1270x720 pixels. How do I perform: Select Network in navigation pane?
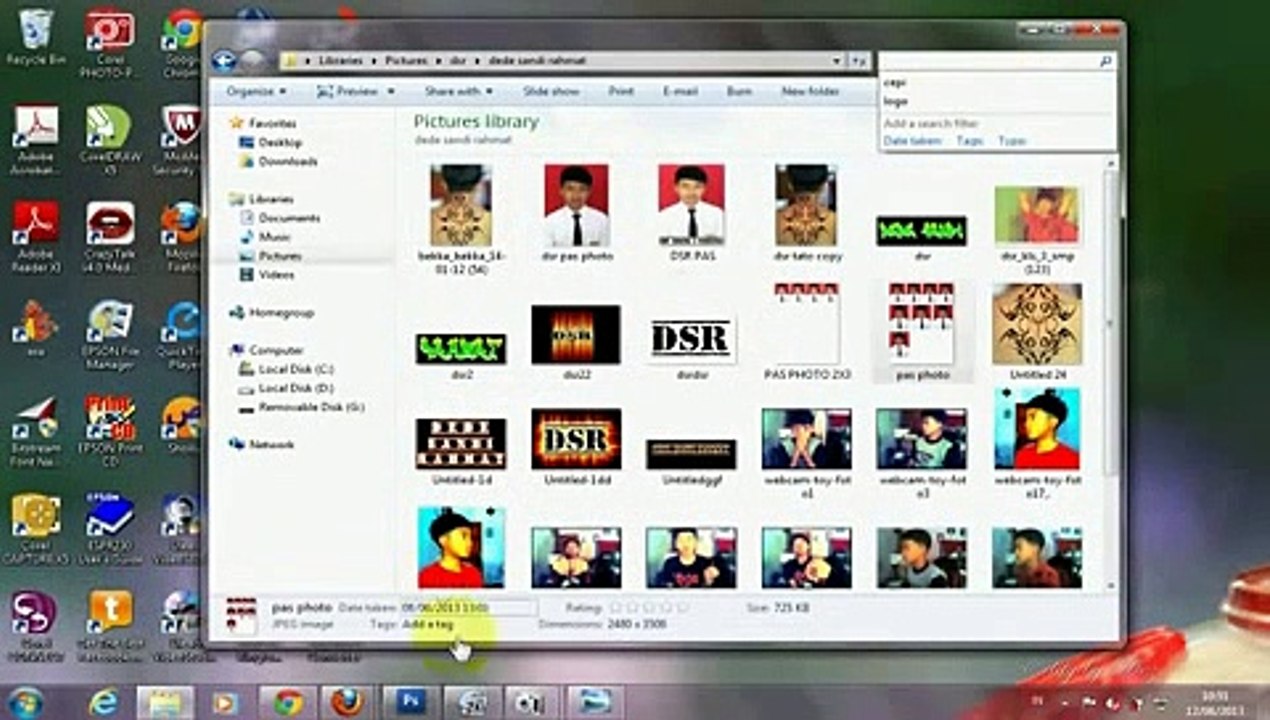tap(262, 444)
